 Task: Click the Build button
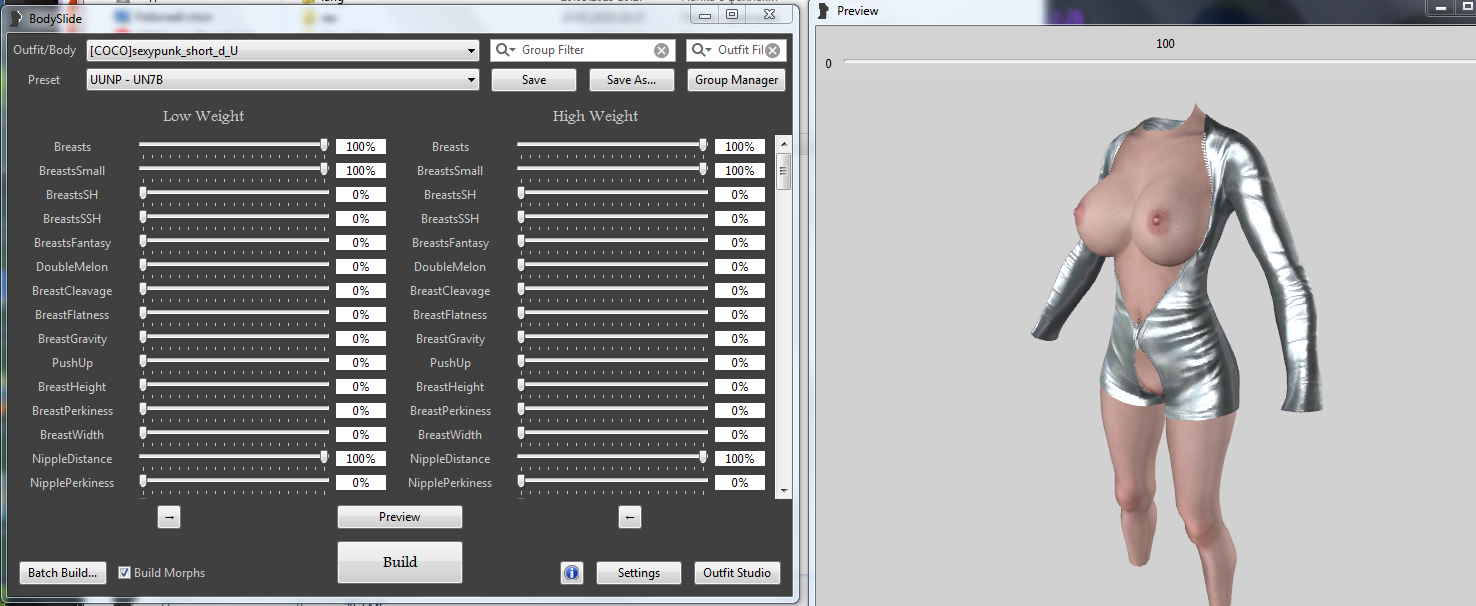click(400, 562)
